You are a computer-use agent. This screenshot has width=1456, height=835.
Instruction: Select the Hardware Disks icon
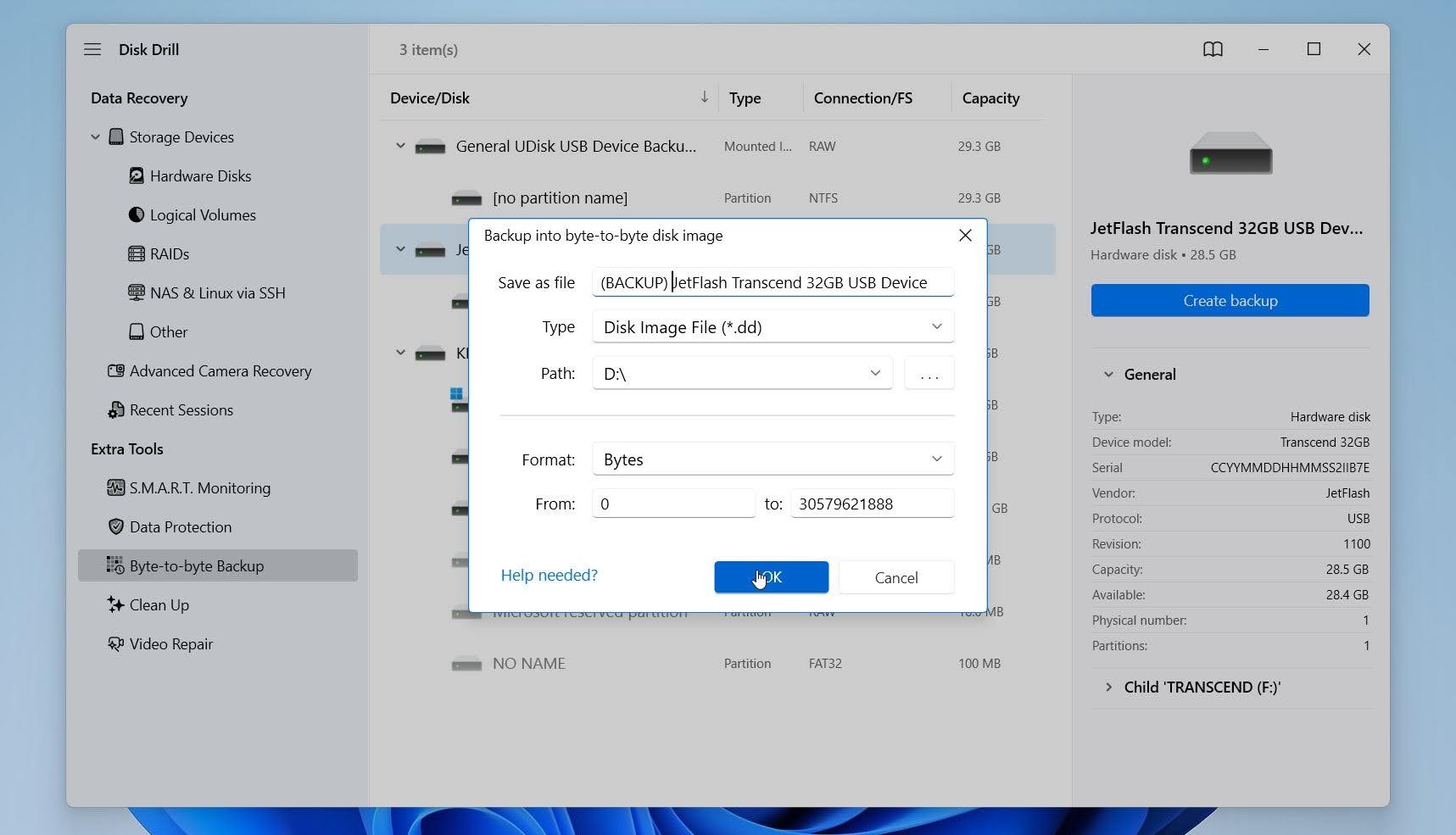point(136,176)
